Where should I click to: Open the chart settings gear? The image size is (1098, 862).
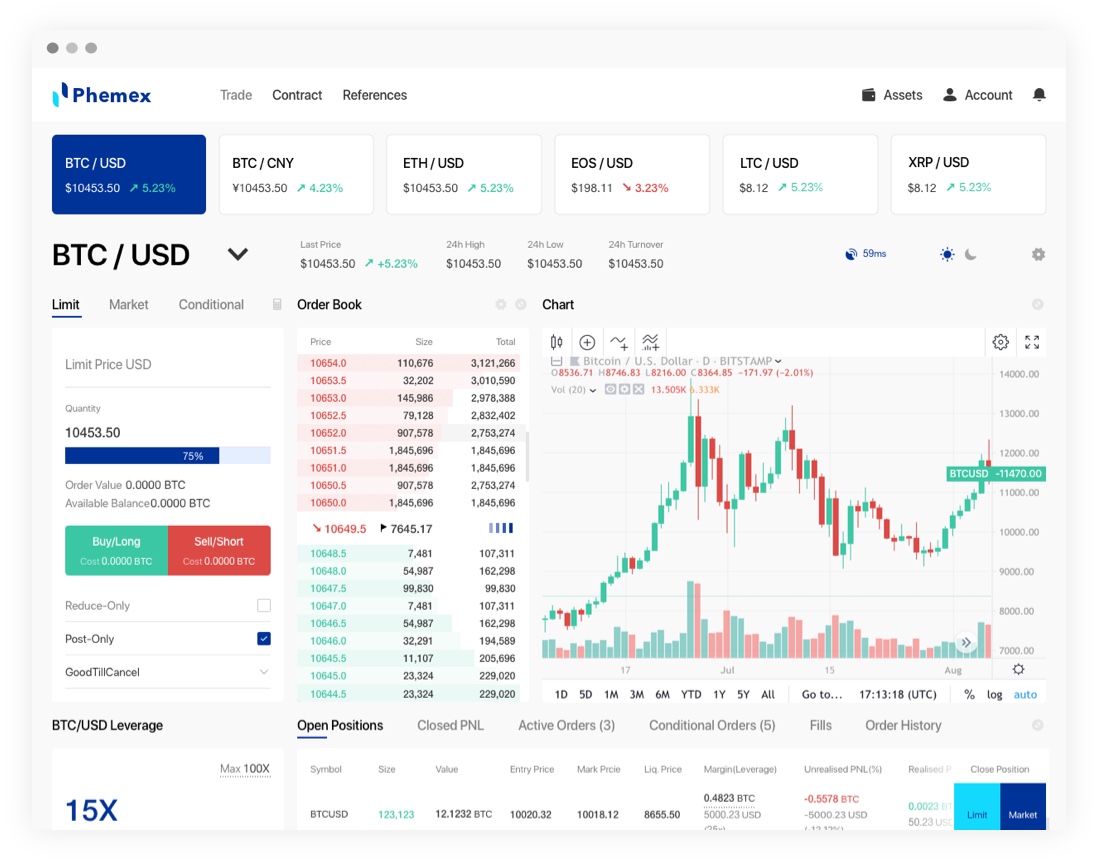[x=1000, y=342]
